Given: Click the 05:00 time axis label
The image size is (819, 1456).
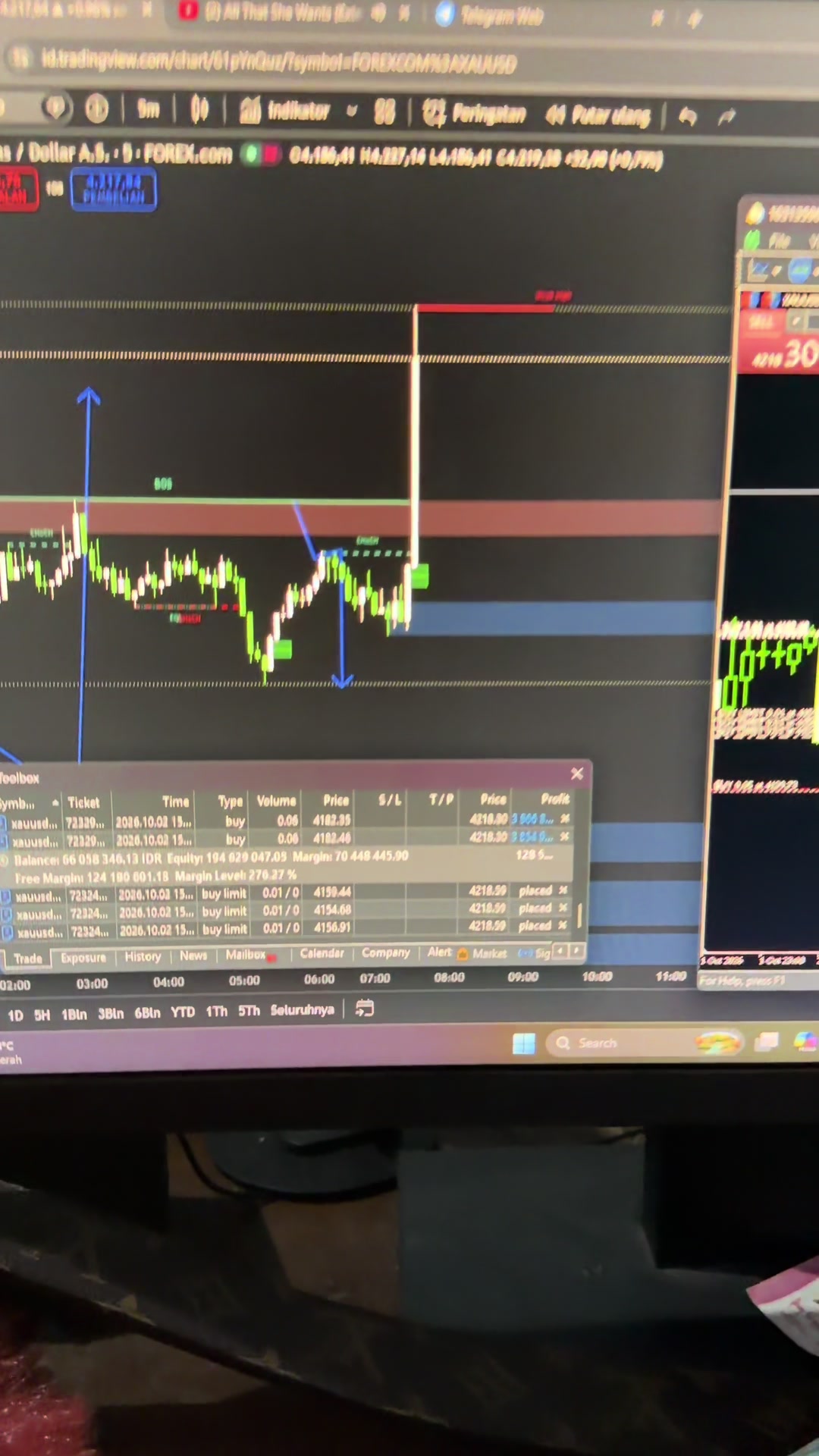Looking at the screenshot, I should pos(244,980).
